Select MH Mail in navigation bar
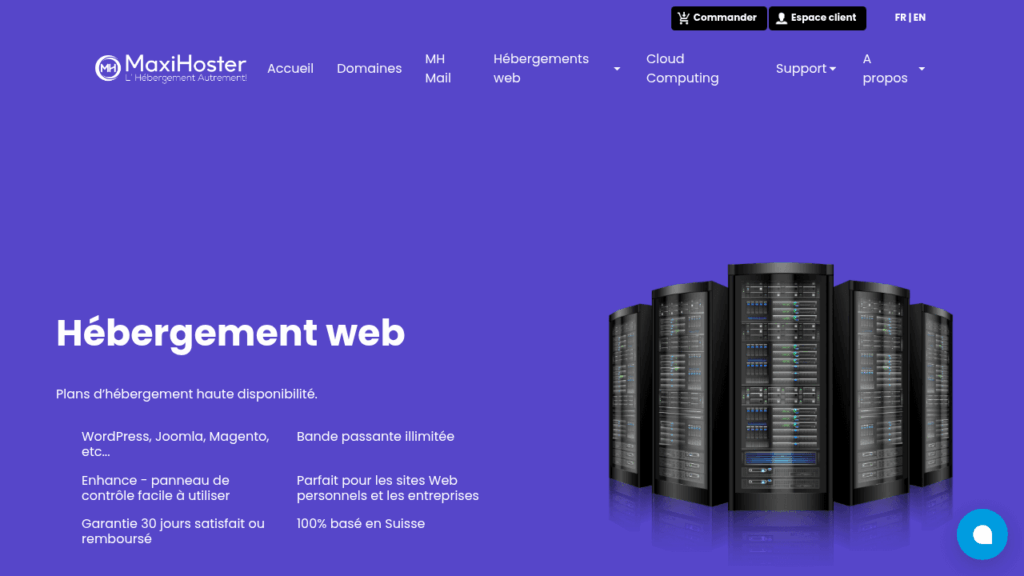The image size is (1024, 576). (437, 69)
